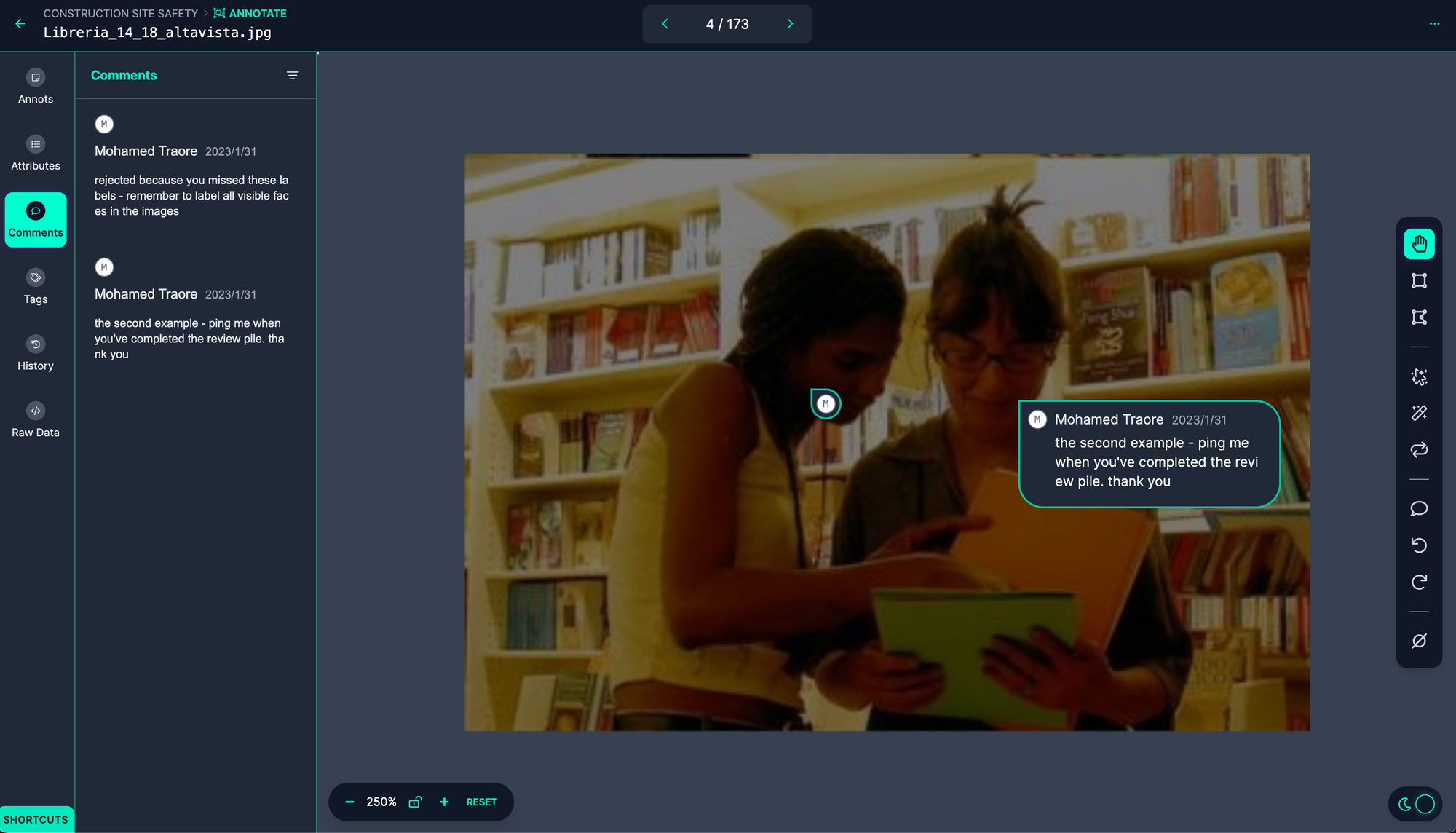Go to the next image arrow
Viewport: 1456px width, 833px height.
[x=790, y=24]
